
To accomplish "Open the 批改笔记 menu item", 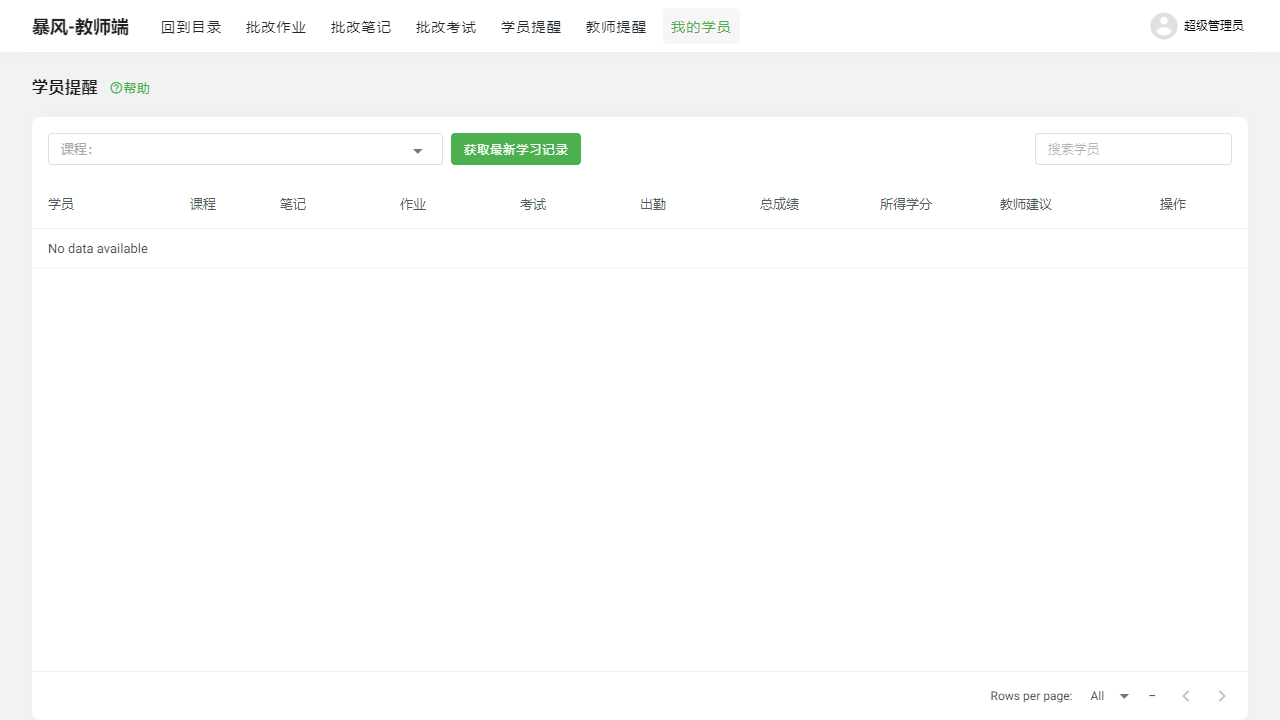I will click(360, 27).
